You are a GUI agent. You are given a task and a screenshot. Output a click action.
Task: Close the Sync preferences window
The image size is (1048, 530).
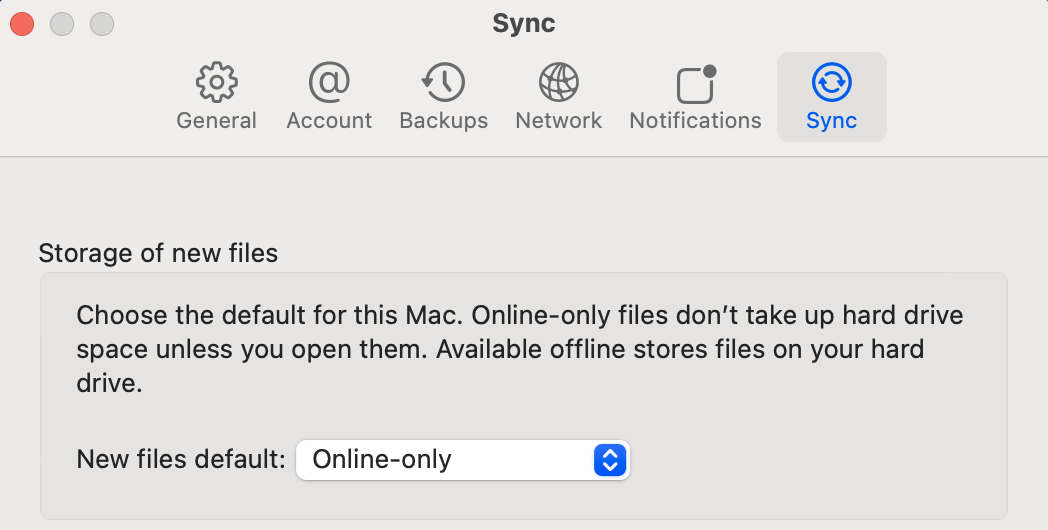pos(22,23)
